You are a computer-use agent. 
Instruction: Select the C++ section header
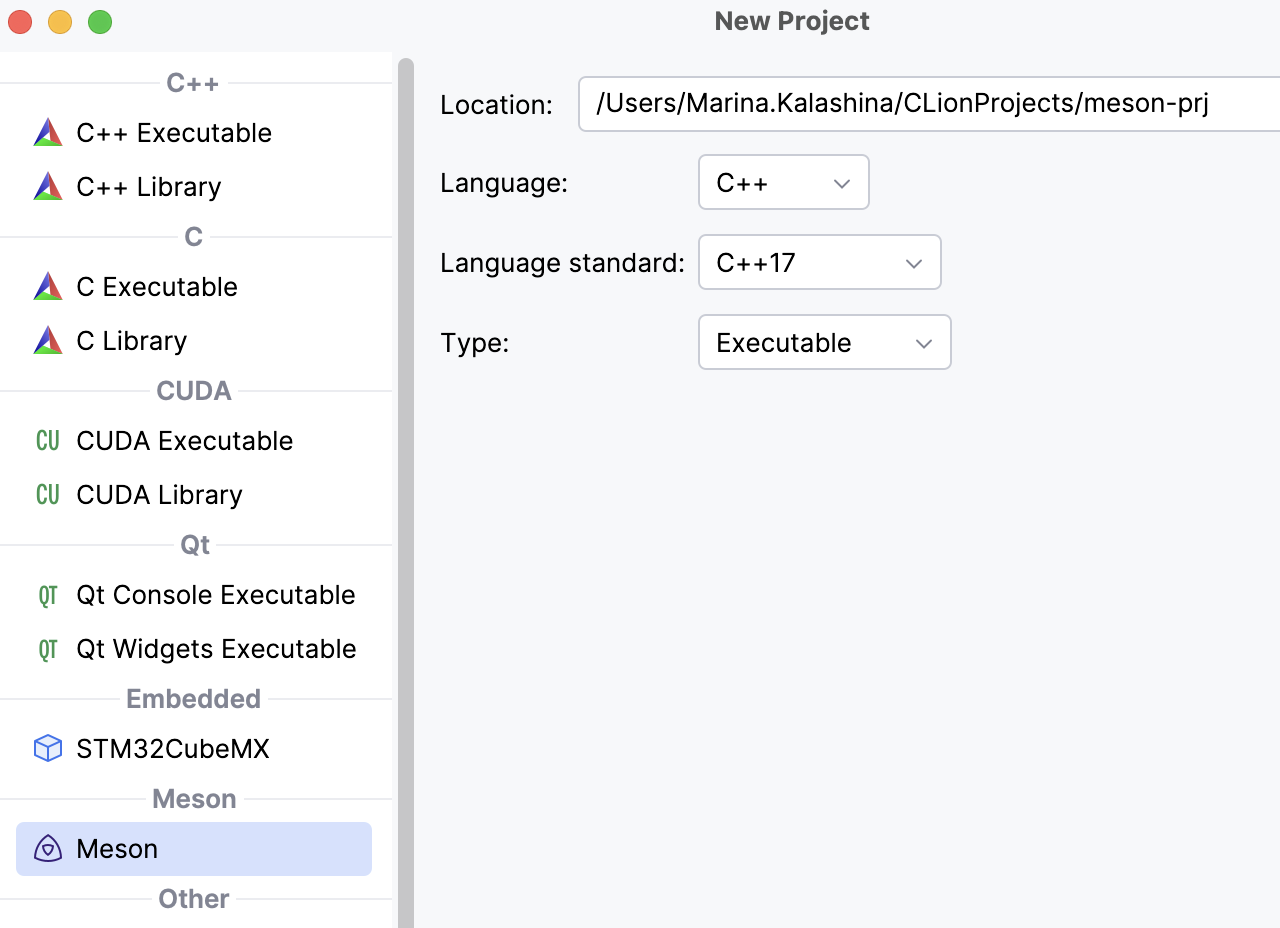[193, 82]
